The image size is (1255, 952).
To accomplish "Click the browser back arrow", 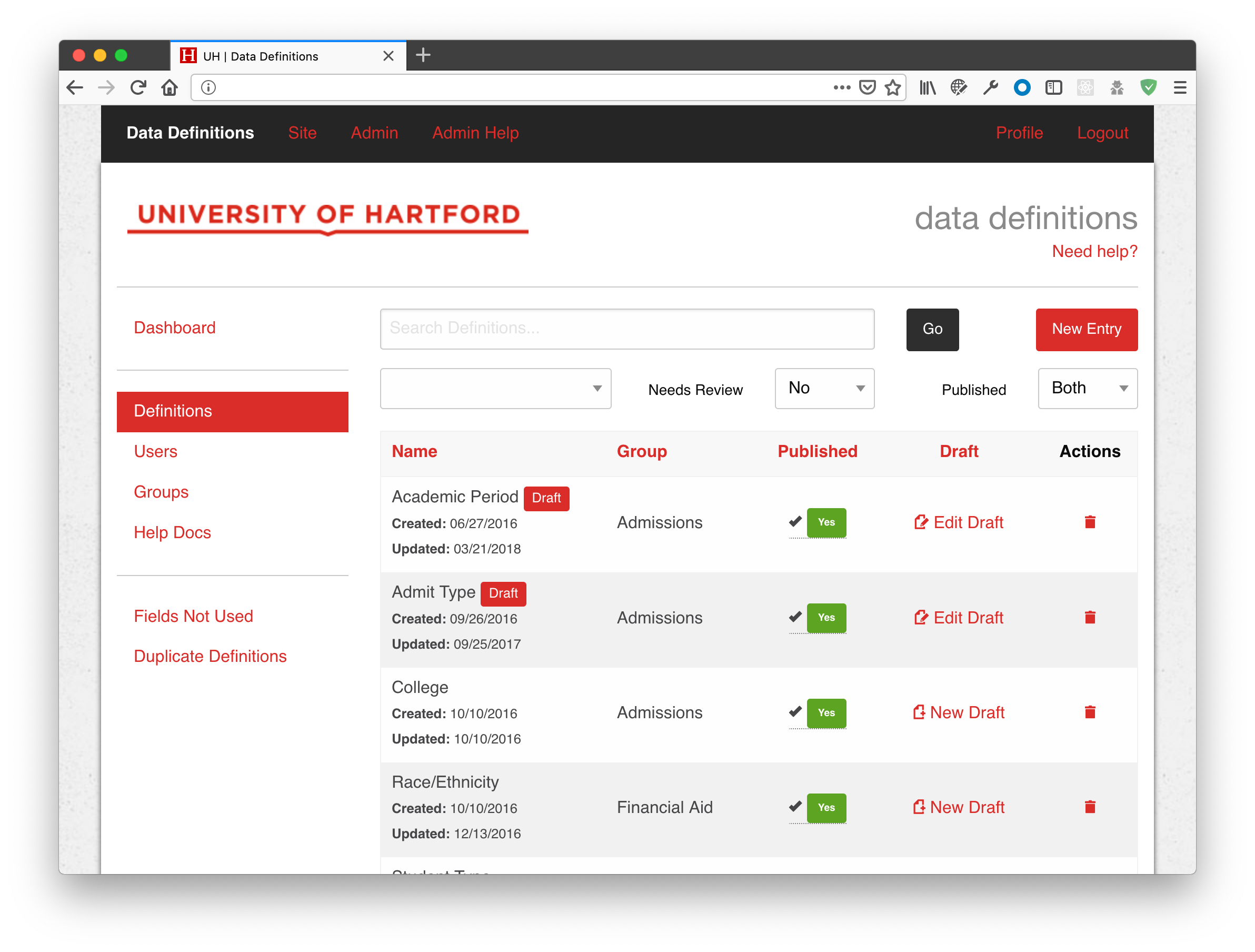I will point(75,87).
